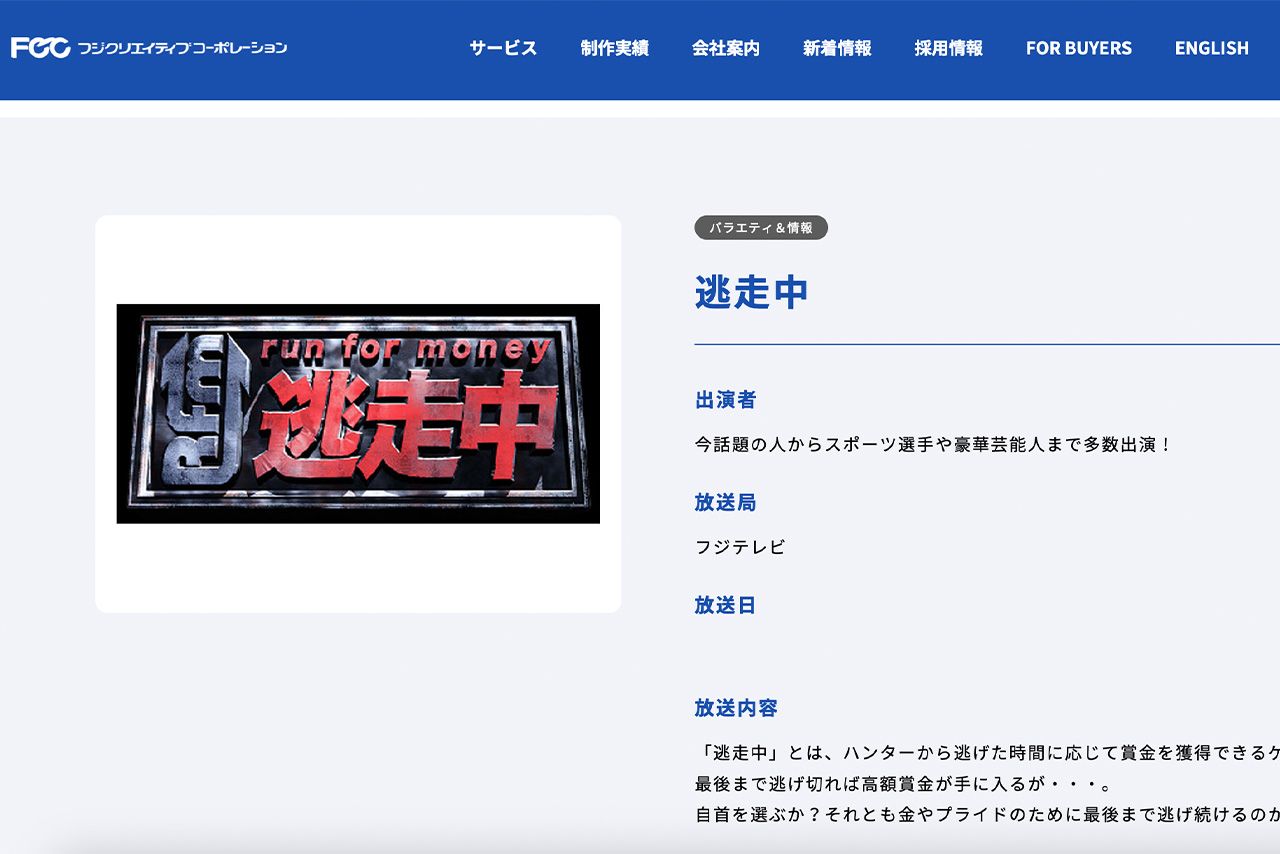Open the 制作実績 page

(614, 48)
